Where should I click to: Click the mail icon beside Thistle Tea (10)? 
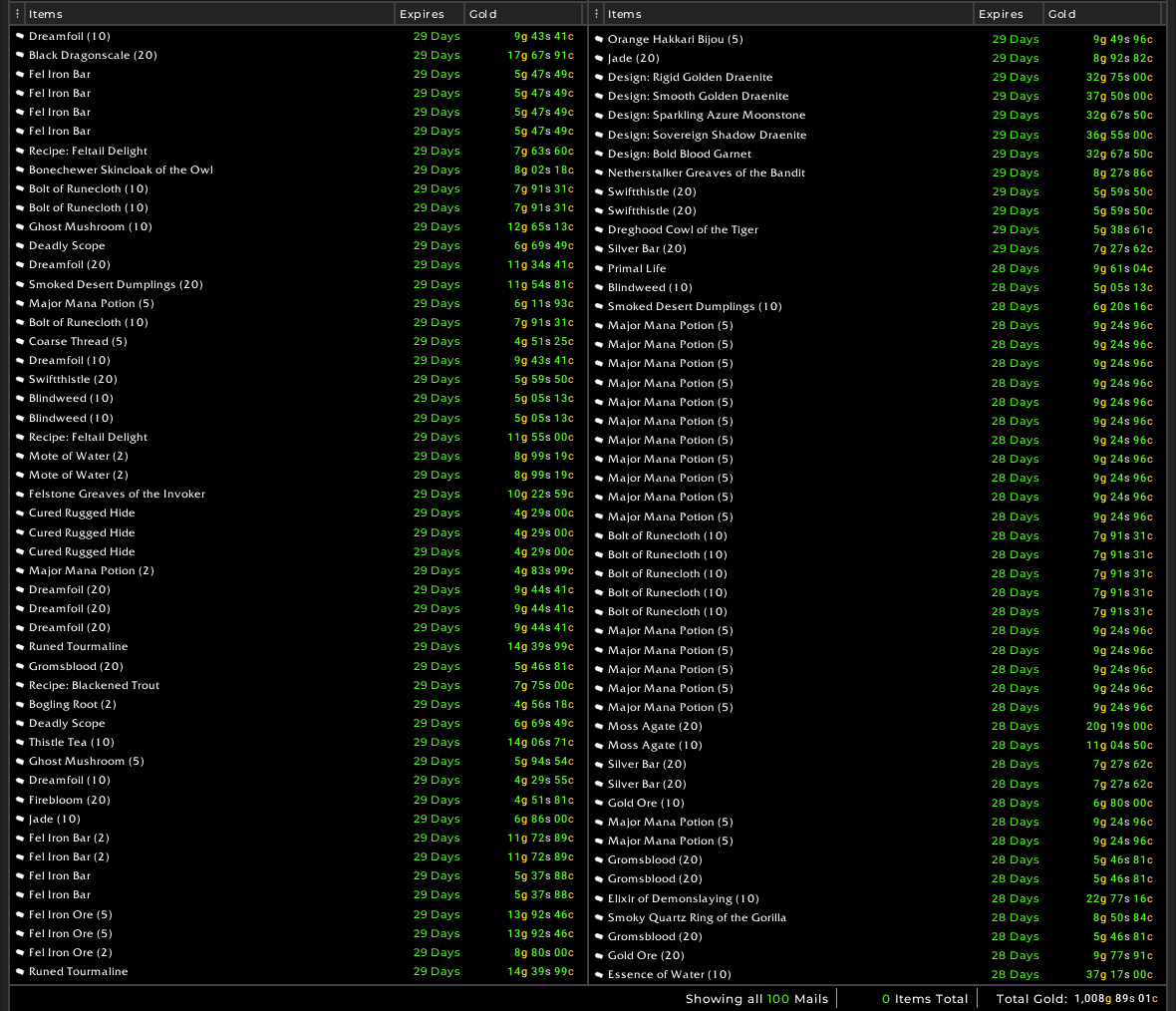[x=20, y=743]
